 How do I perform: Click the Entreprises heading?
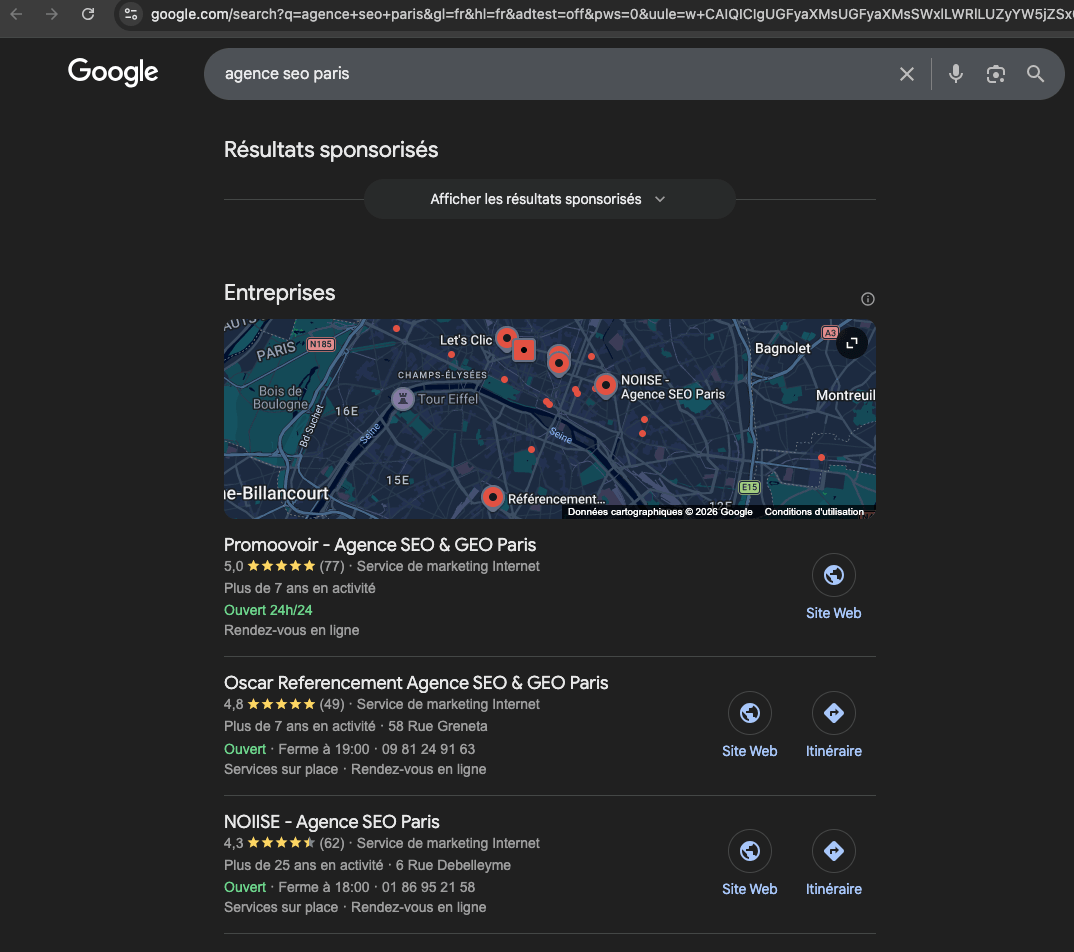(279, 293)
